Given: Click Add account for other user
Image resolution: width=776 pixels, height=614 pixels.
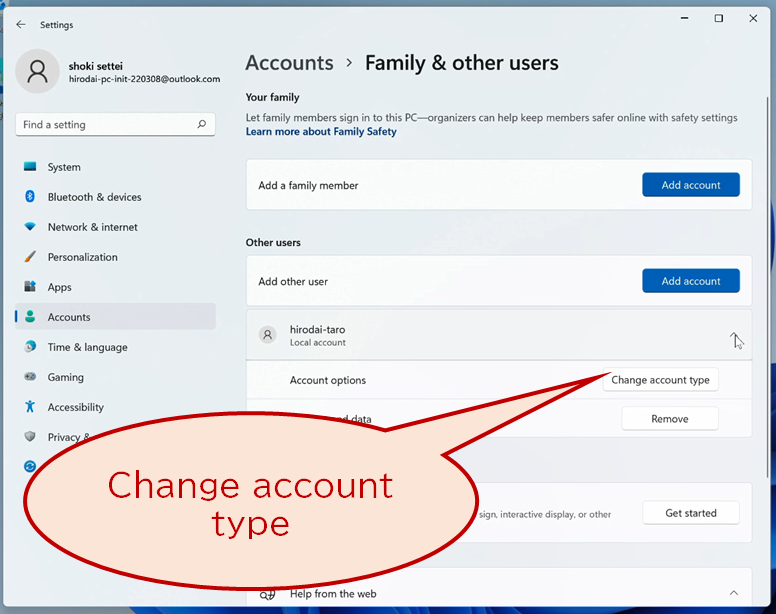Looking at the screenshot, I should coord(691,281).
